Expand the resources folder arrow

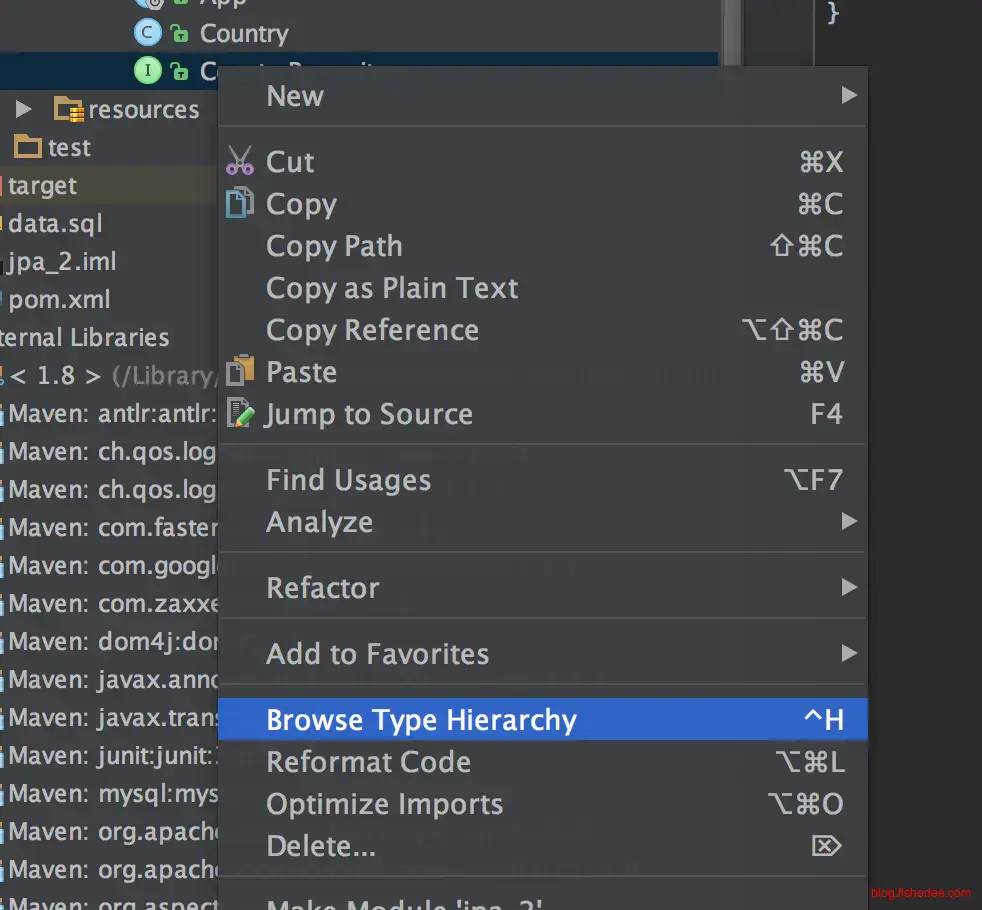24,109
